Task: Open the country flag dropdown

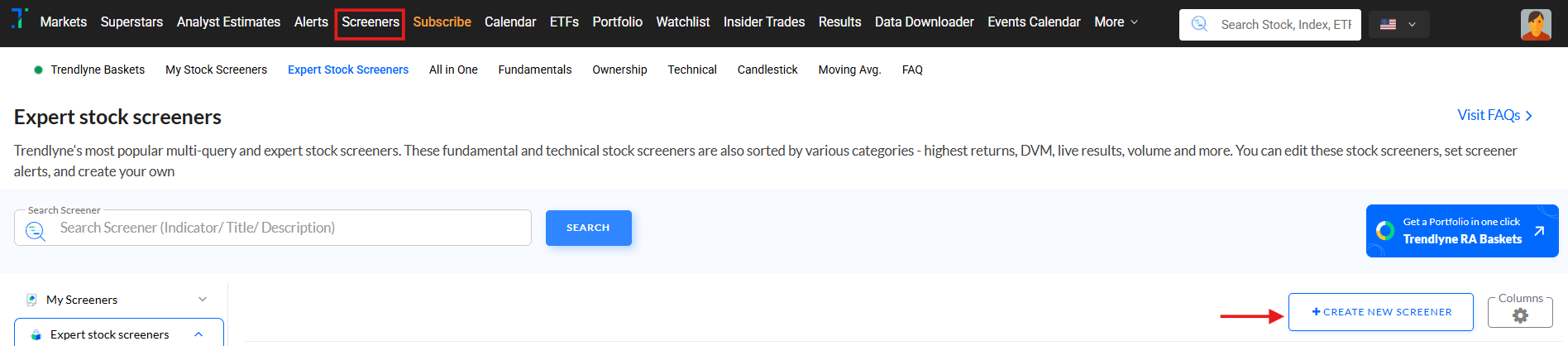Action: click(1398, 25)
